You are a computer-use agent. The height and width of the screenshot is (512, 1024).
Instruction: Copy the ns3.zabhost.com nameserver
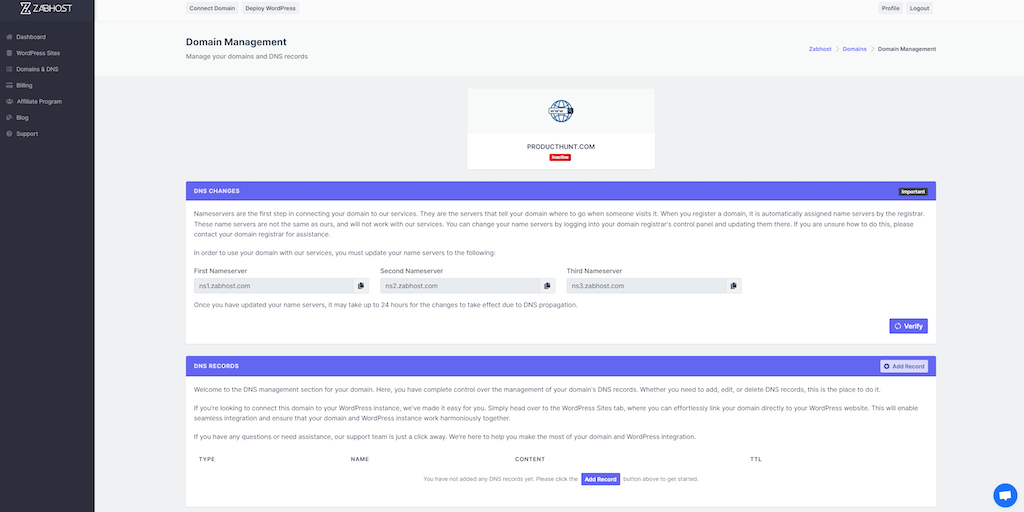(733, 286)
